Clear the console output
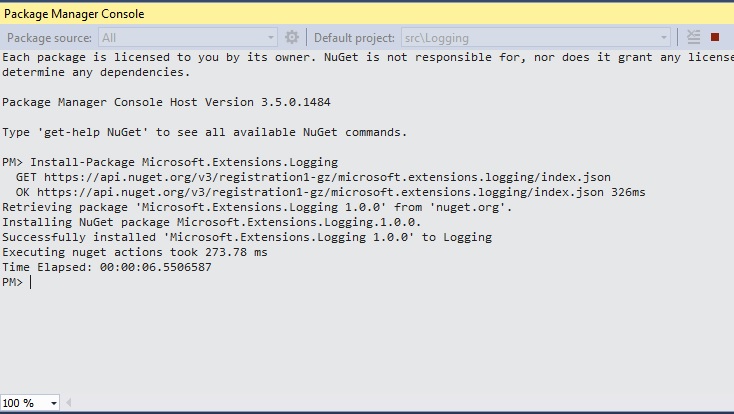The image size is (734, 414). 694,37
